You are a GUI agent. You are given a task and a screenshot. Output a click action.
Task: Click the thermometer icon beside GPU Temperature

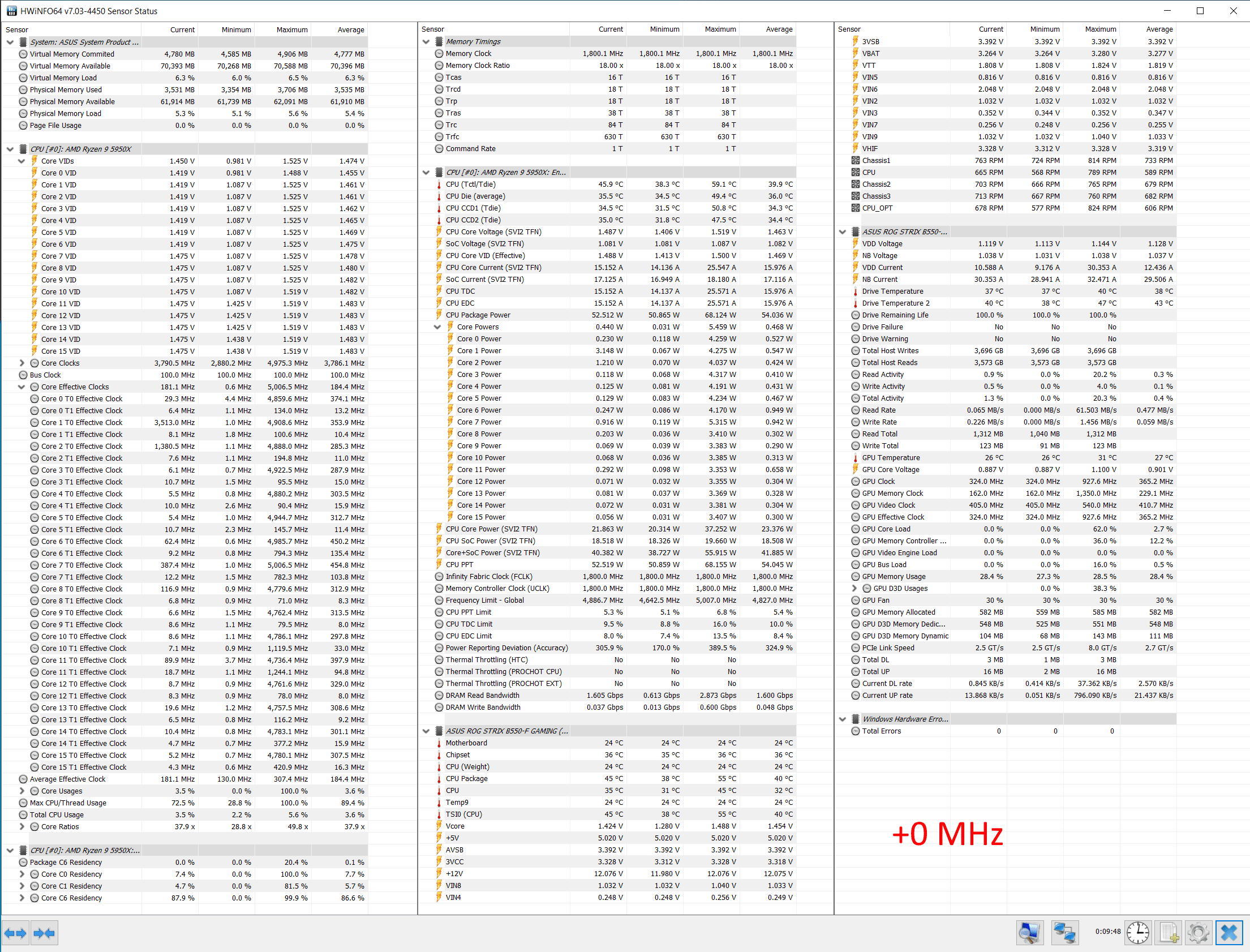coord(855,458)
